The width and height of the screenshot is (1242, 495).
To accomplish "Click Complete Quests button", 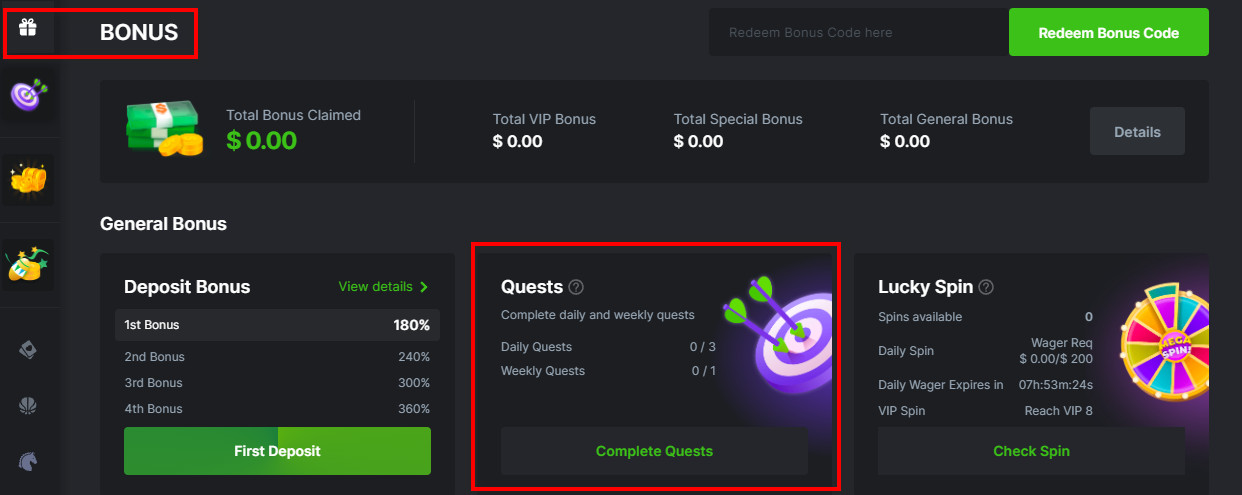I will click(654, 451).
